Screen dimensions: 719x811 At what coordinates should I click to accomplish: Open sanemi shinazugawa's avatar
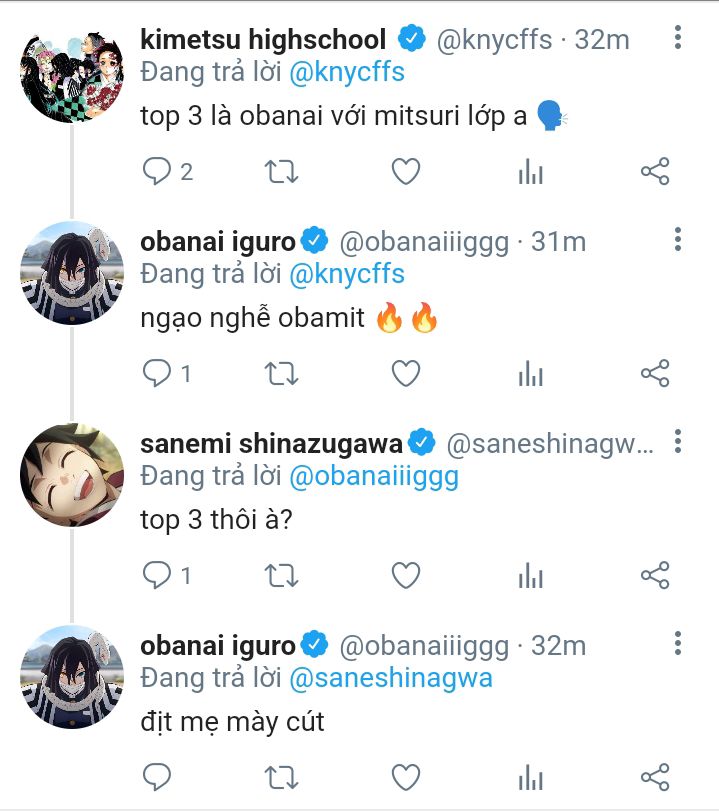click(71, 473)
